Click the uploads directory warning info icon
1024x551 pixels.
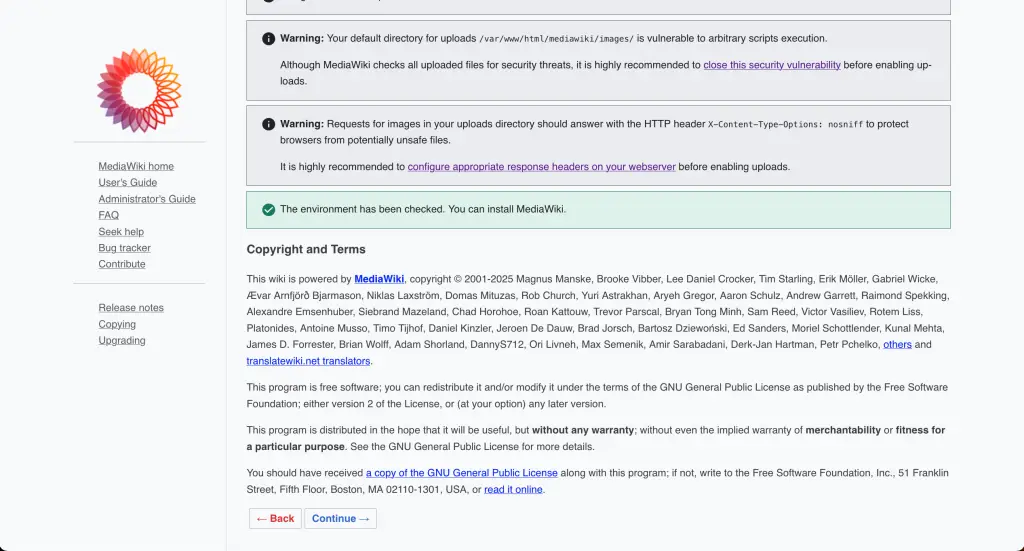tap(268, 39)
